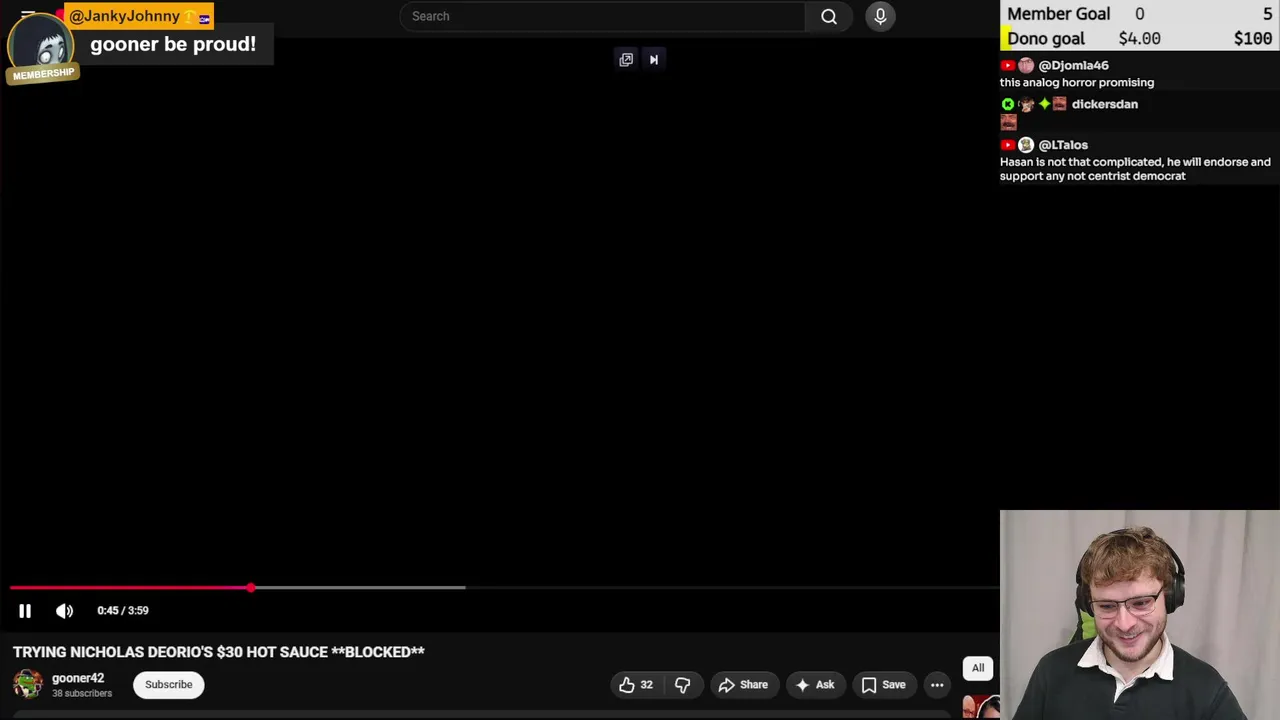Click the $100 donation target
The image size is (1280, 720).
pos(1253,39)
